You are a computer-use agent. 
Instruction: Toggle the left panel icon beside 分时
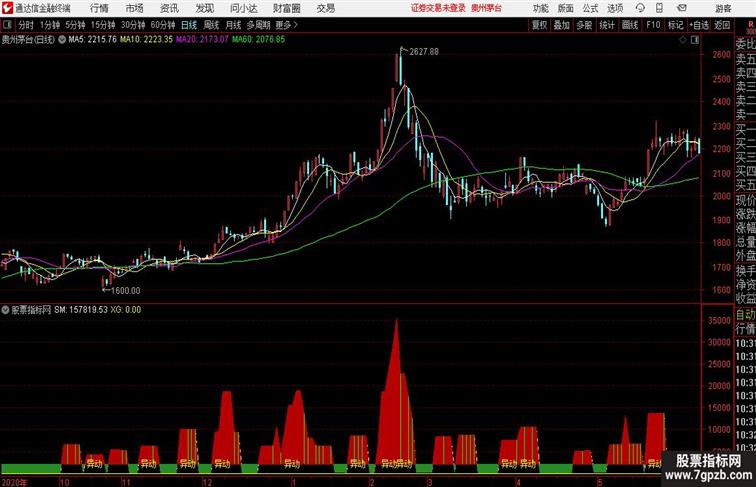click(7, 25)
